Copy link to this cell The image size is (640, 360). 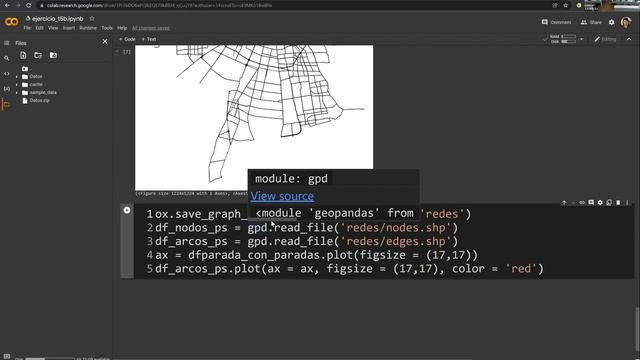(x=582, y=202)
